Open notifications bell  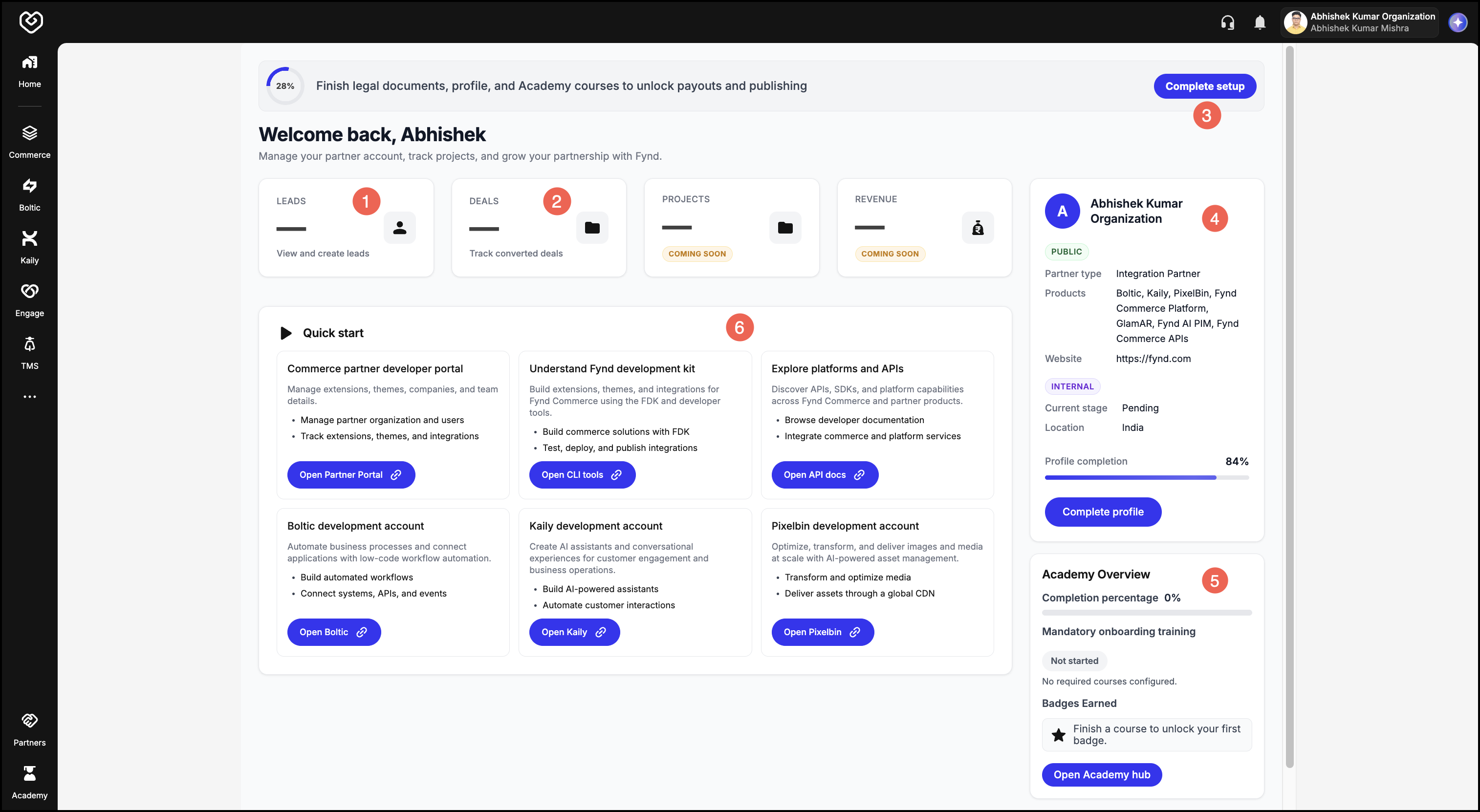point(1260,22)
